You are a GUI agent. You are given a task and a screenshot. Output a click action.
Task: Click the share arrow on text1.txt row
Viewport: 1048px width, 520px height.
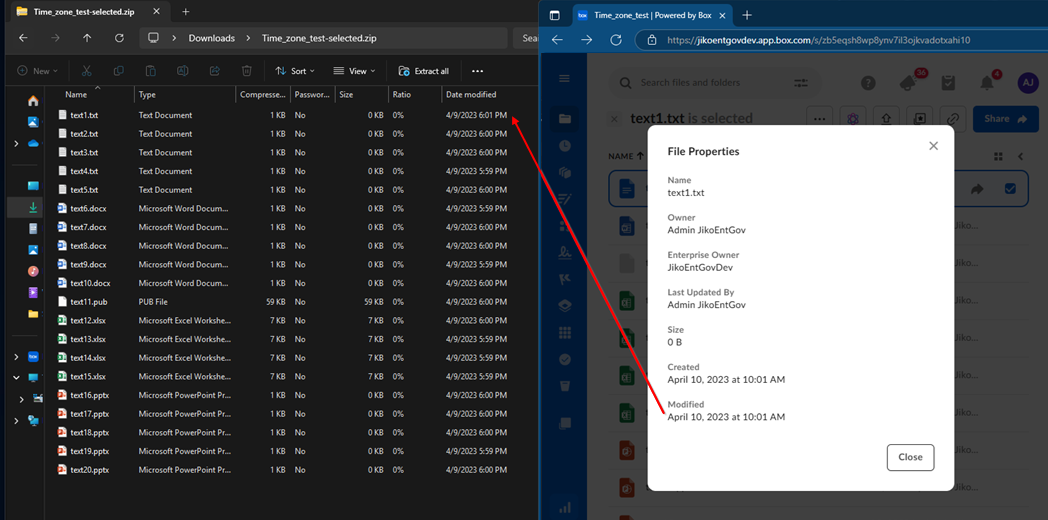[x=977, y=189]
